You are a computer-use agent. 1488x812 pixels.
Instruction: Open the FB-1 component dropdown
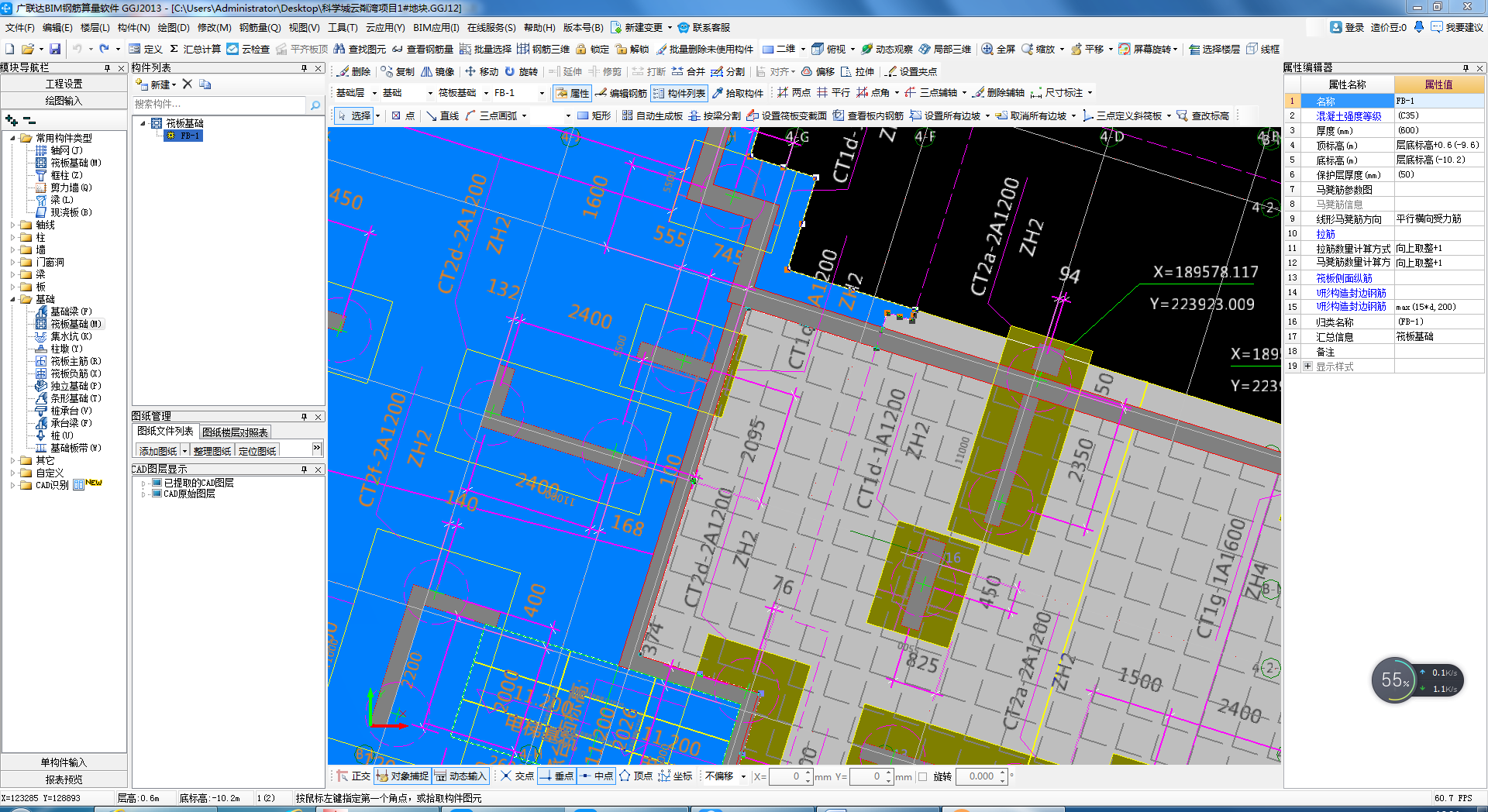pos(542,93)
